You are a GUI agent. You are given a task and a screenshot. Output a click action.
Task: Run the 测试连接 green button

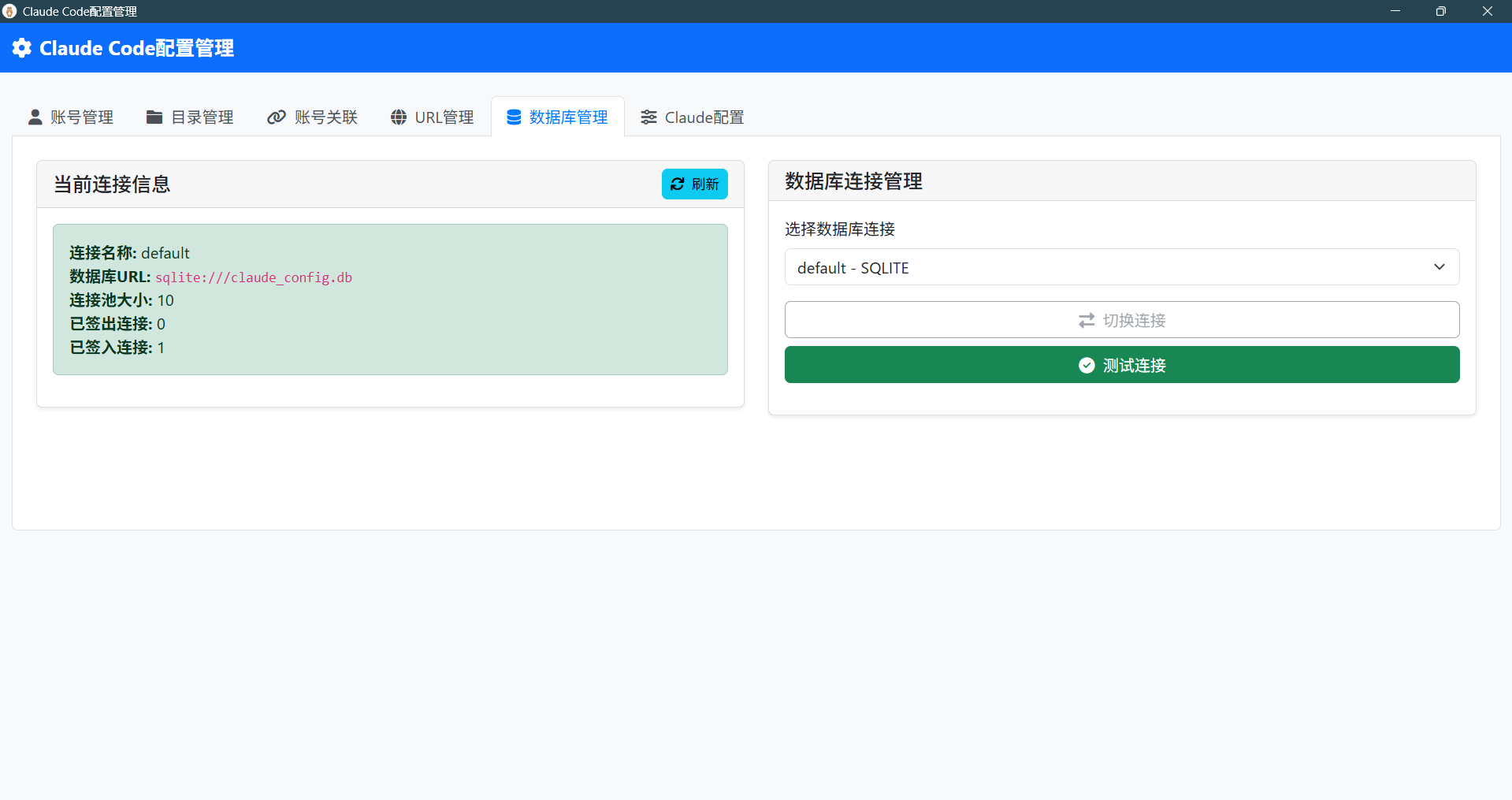(x=1122, y=365)
